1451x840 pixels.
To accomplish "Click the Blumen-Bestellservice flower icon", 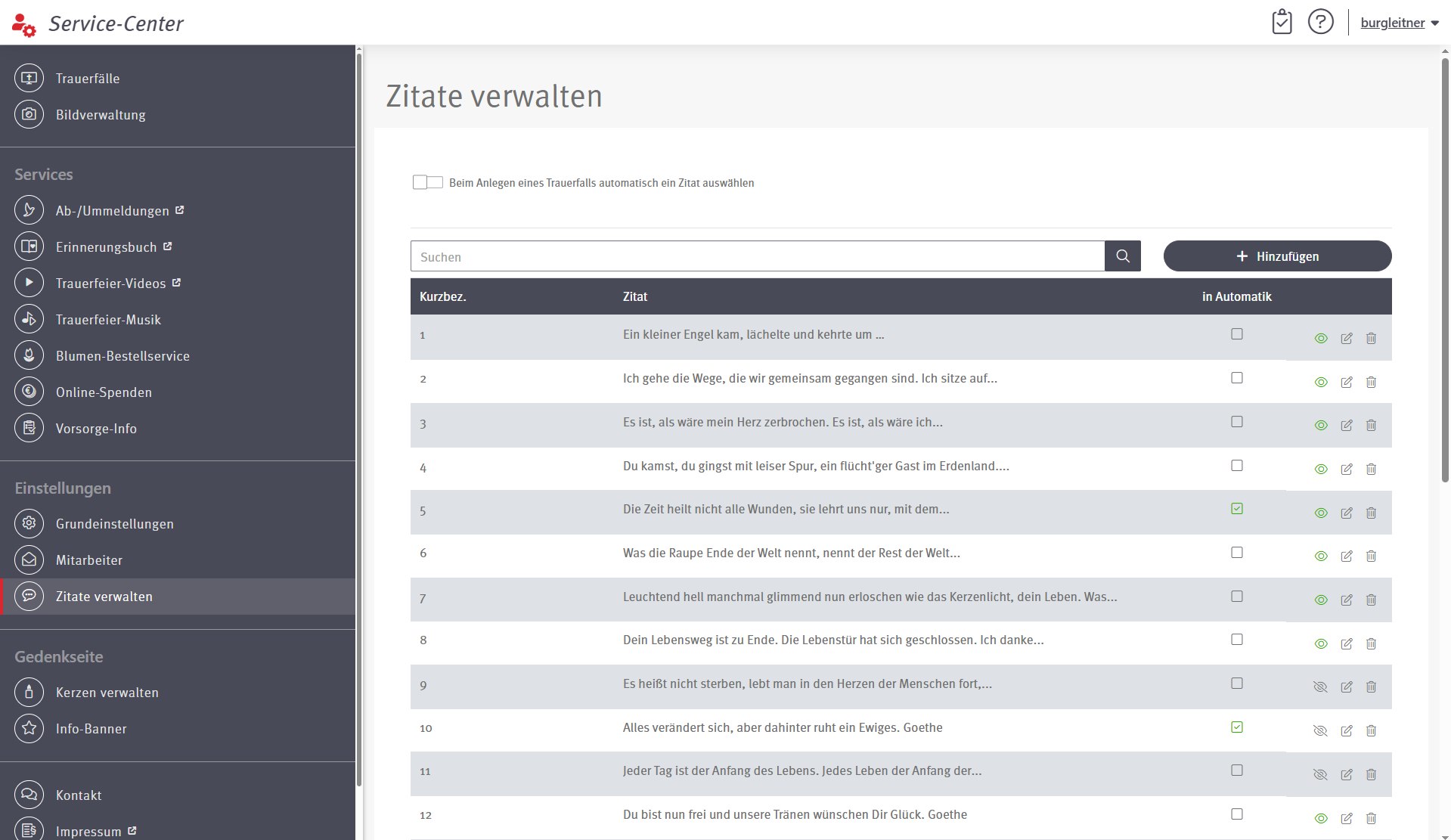I will (29, 355).
